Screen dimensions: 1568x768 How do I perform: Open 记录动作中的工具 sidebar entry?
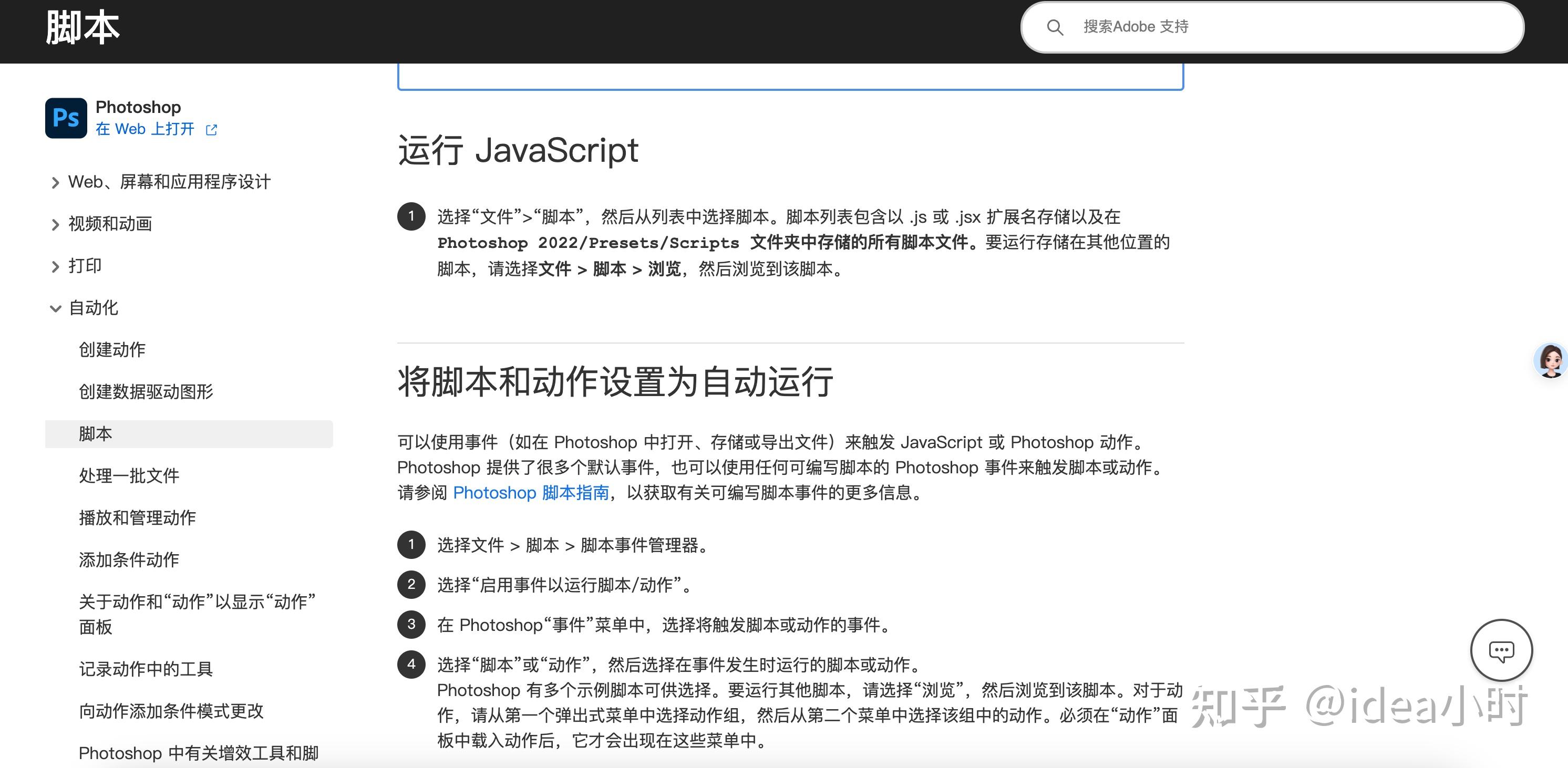point(146,669)
